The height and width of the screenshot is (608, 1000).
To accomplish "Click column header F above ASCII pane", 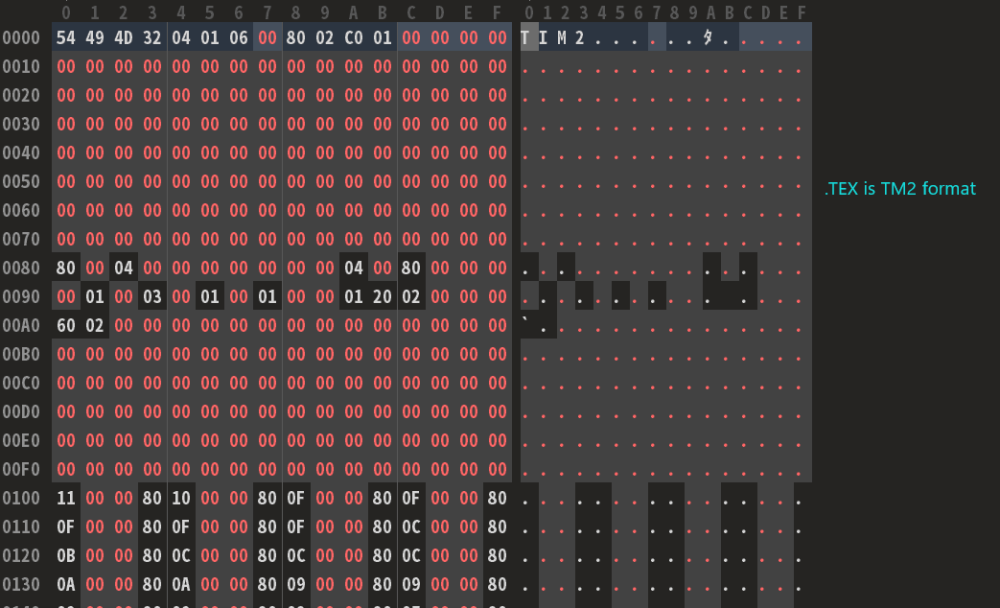I will pyautogui.click(x=802, y=13).
